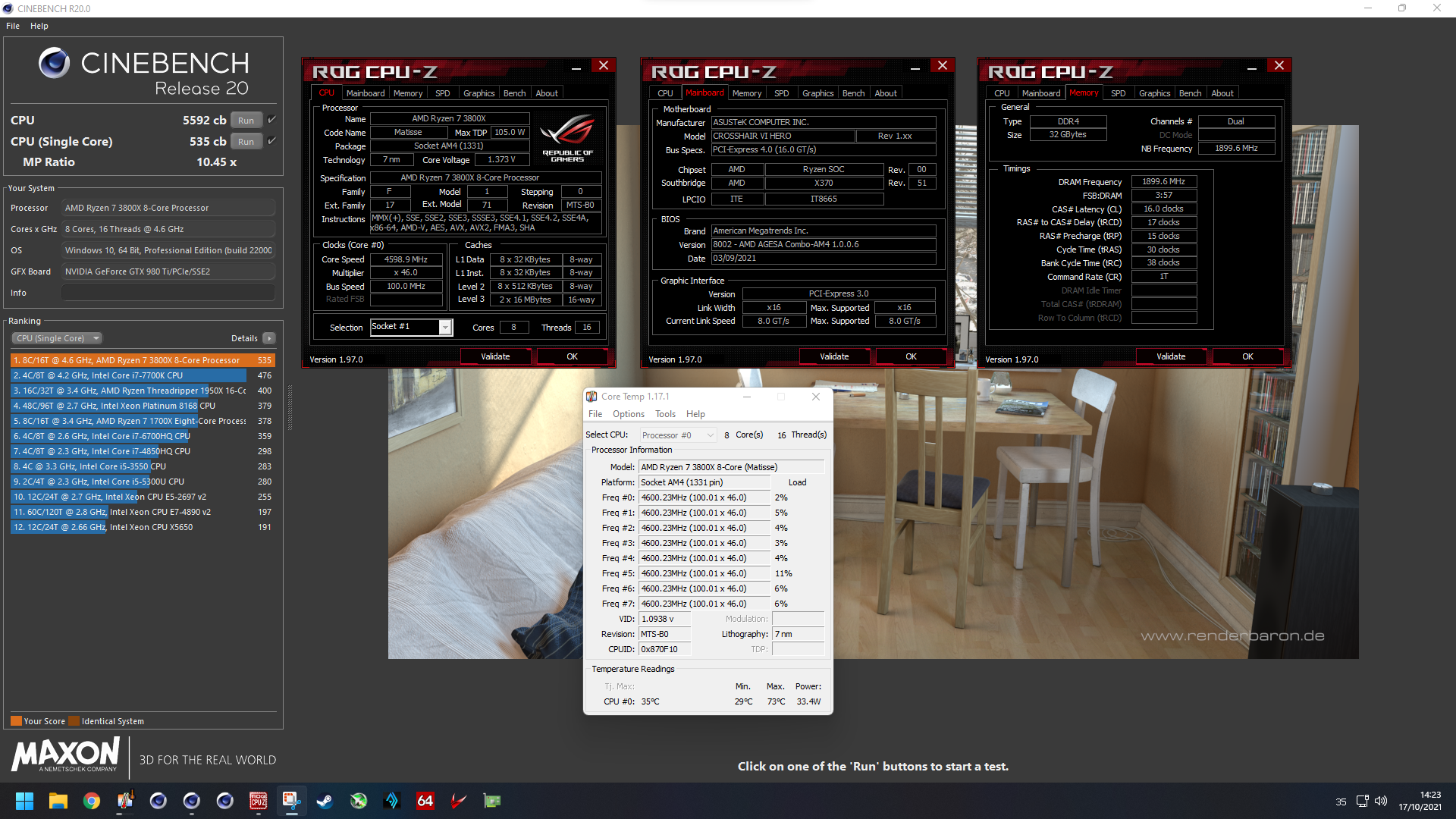
Task: Click Validate in the first CPU-Z window
Action: tap(495, 356)
